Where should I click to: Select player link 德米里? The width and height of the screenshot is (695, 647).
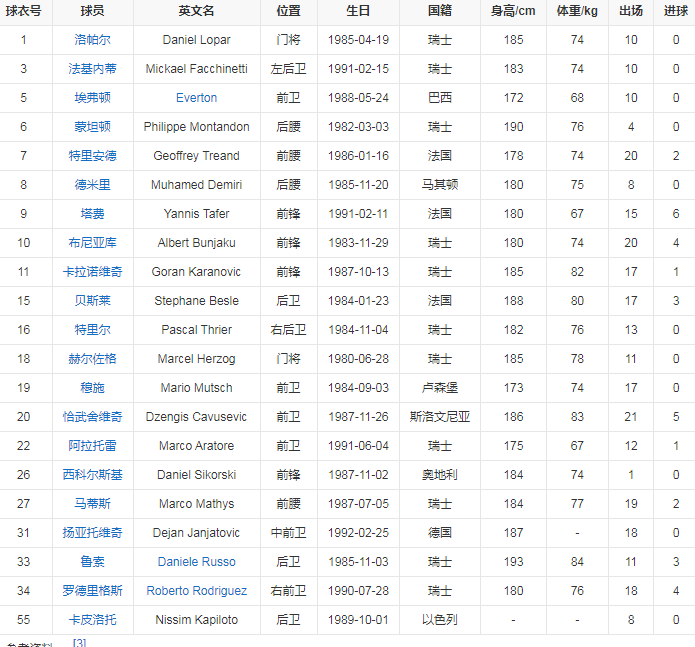[92, 185]
